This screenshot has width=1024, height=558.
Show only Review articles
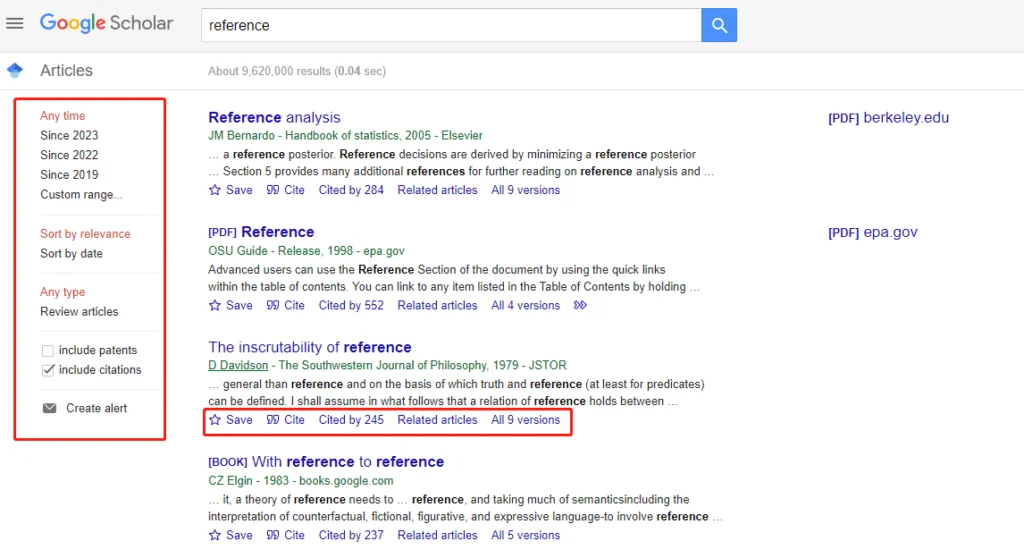[x=79, y=312]
